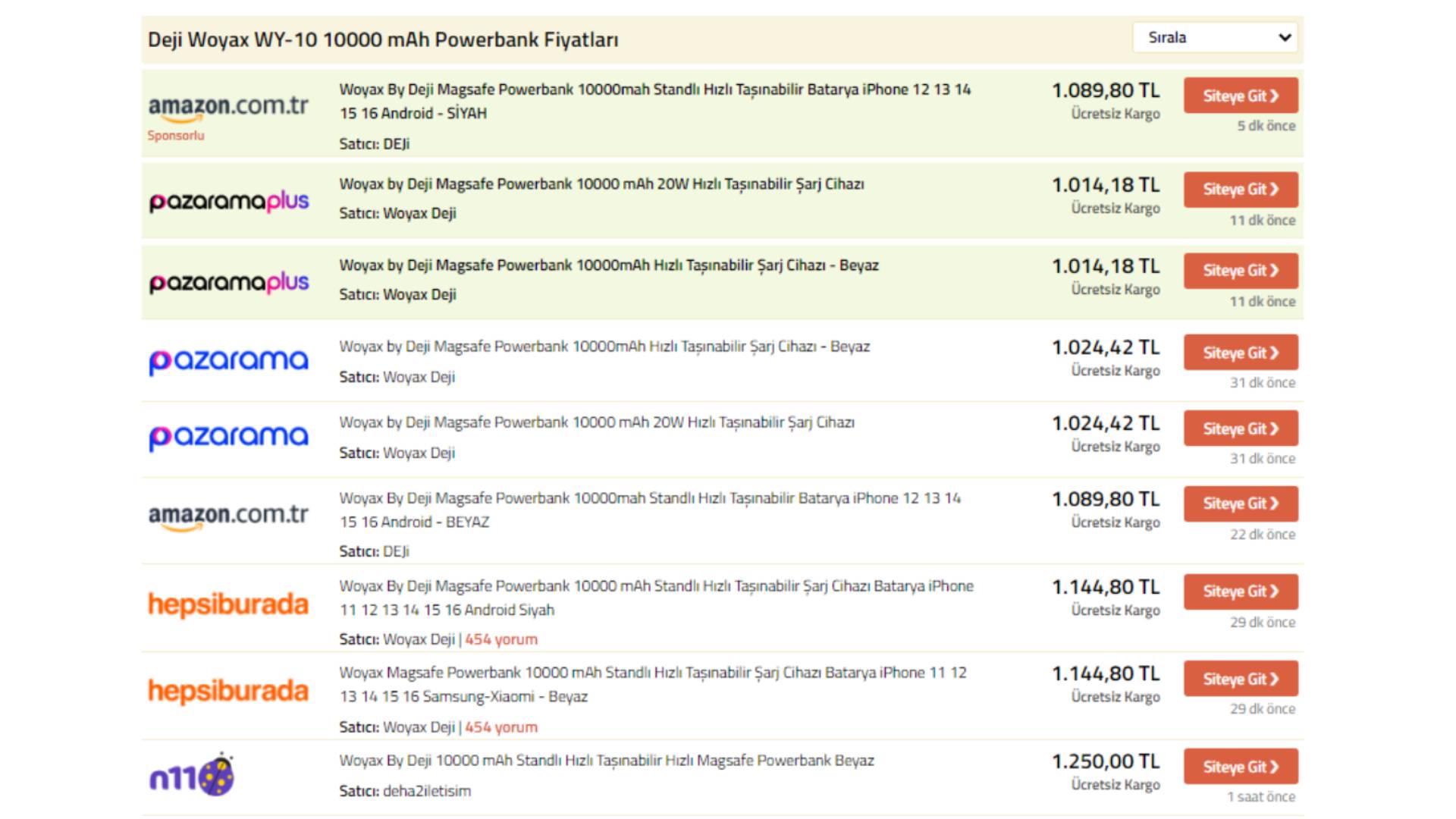Click the hepsiburada logo for Siyah listing
The height and width of the screenshot is (819, 1456).
[228, 604]
